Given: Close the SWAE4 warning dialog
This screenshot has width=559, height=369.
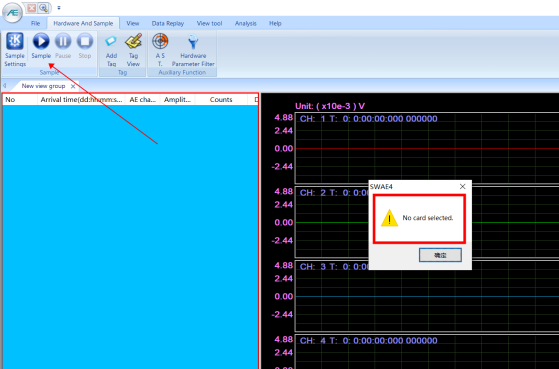Looking at the screenshot, I should coord(462,186).
